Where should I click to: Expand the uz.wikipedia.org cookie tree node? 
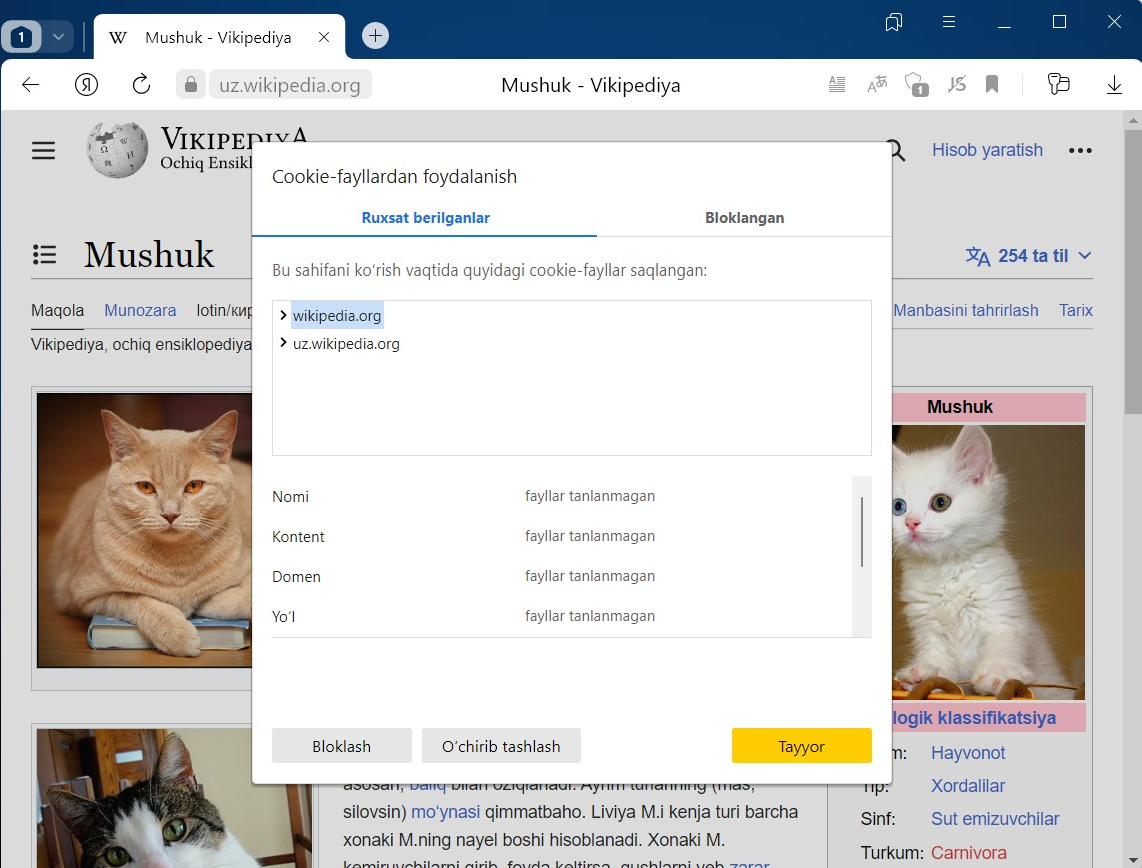[284, 344]
